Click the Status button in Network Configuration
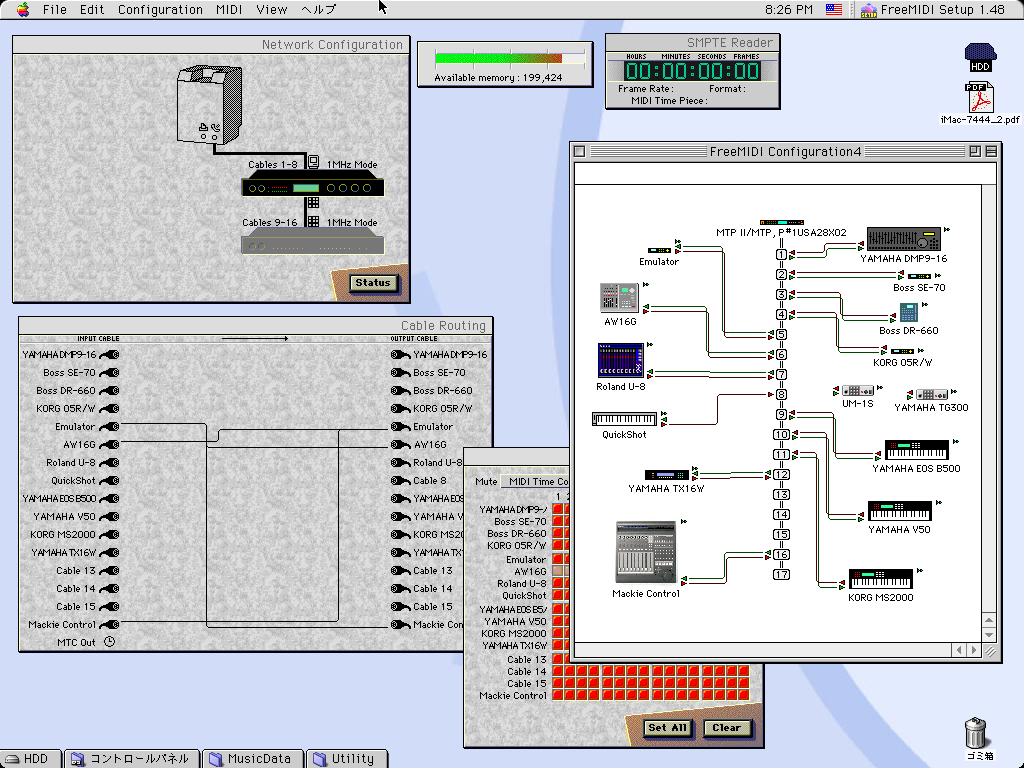The width and height of the screenshot is (1024, 768). click(373, 283)
